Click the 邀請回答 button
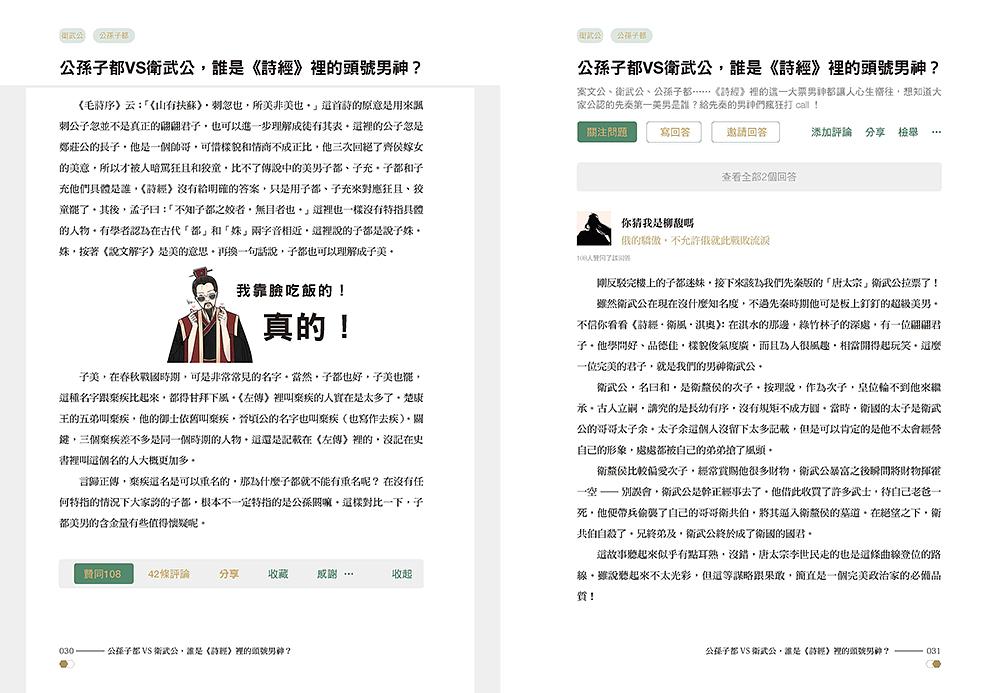Screen dimensions: 1000x693 click(746, 132)
